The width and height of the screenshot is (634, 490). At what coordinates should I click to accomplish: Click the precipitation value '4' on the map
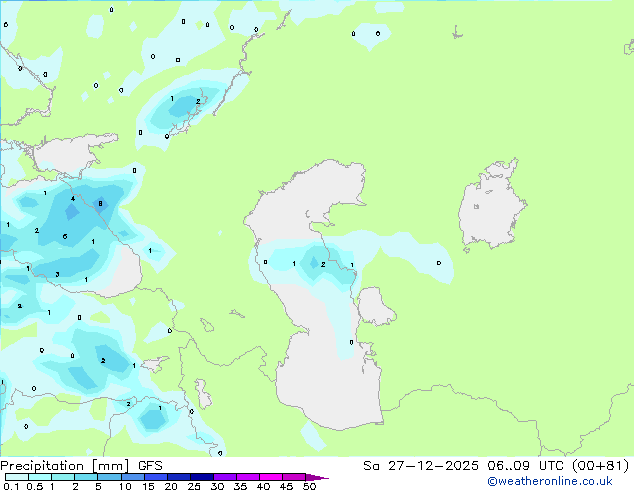tap(73, 199)
